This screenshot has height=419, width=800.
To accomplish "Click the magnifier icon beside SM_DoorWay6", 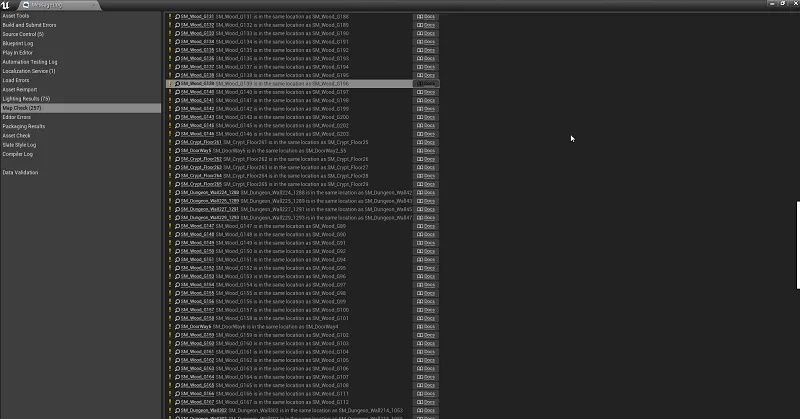I will (177, 327).
